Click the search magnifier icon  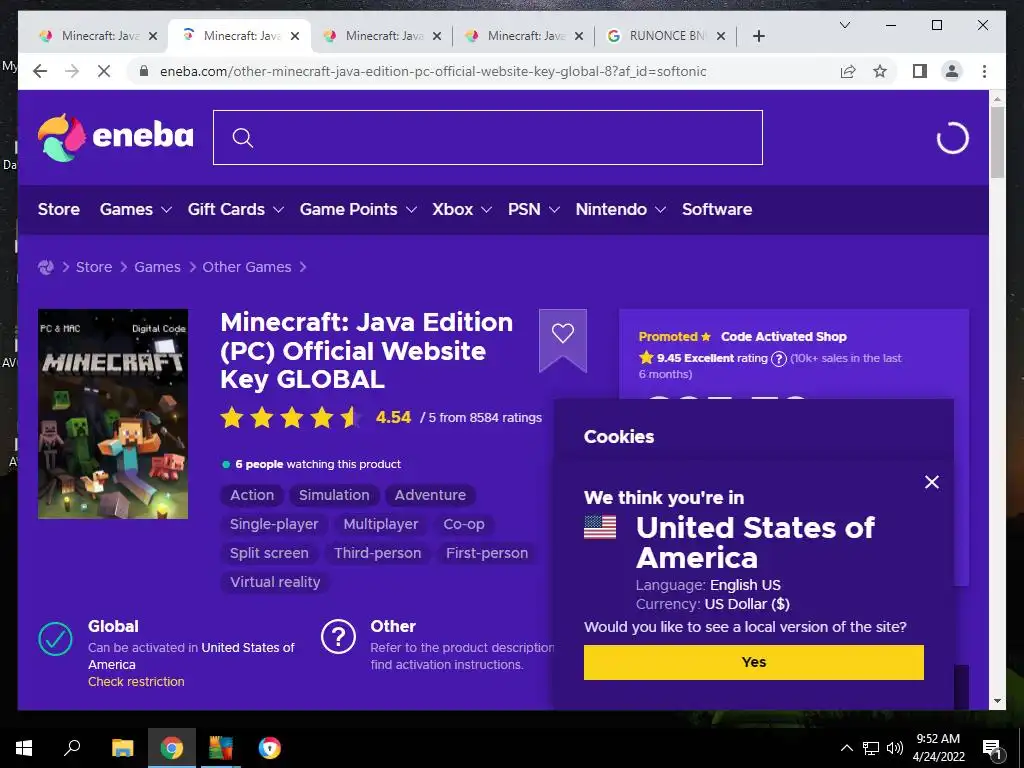pos(242,138)
